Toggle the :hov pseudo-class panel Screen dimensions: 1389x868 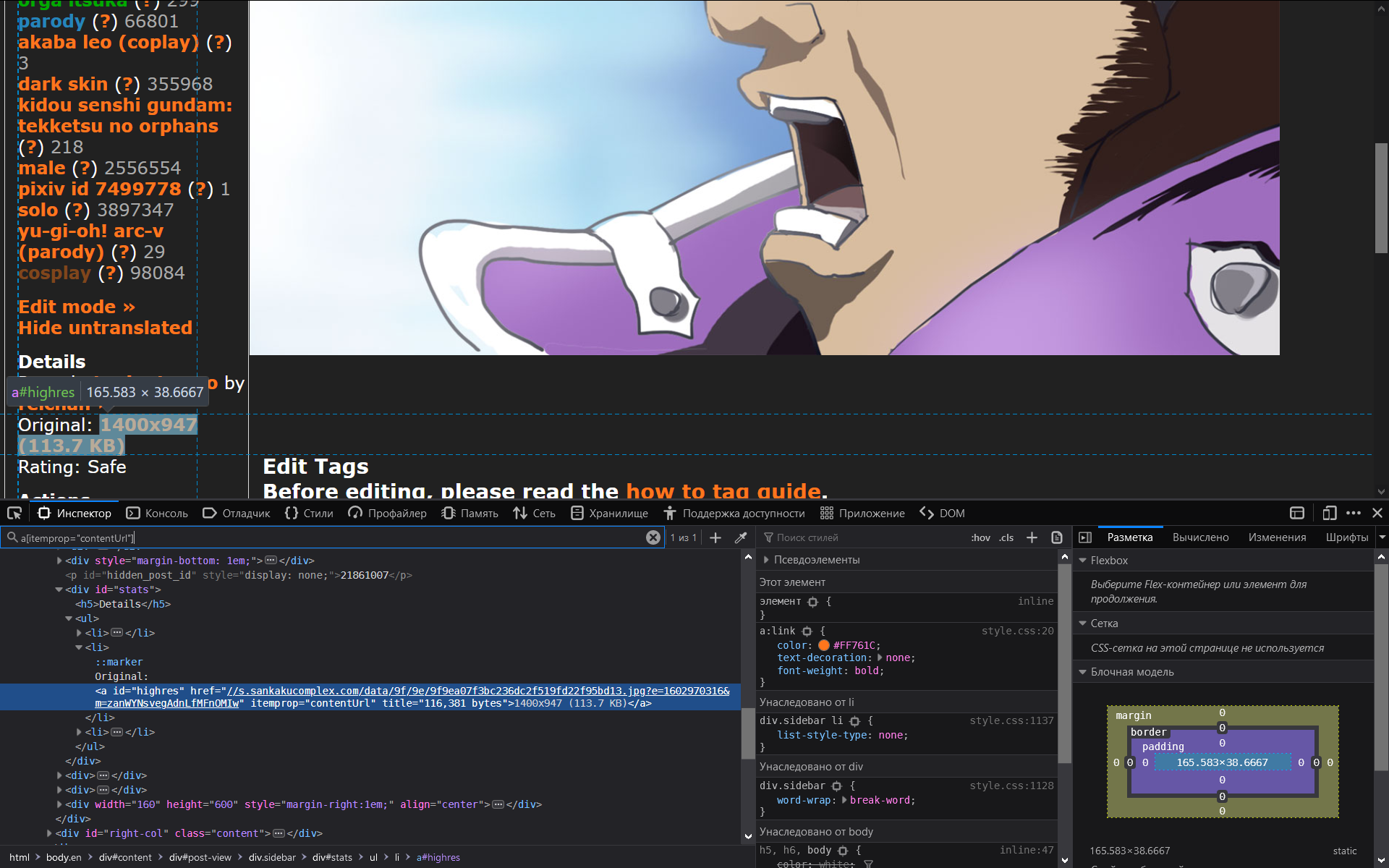pos(981,538)
